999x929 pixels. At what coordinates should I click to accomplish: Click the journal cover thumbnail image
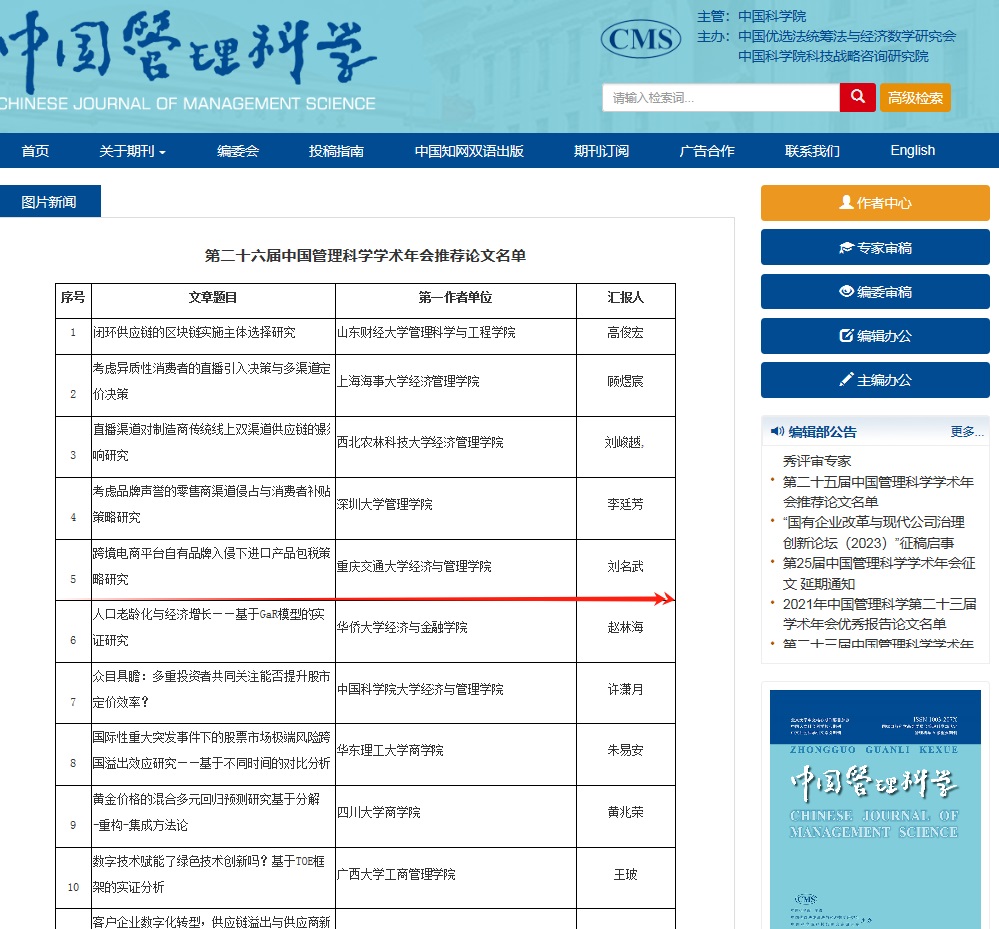pos(875,809)
